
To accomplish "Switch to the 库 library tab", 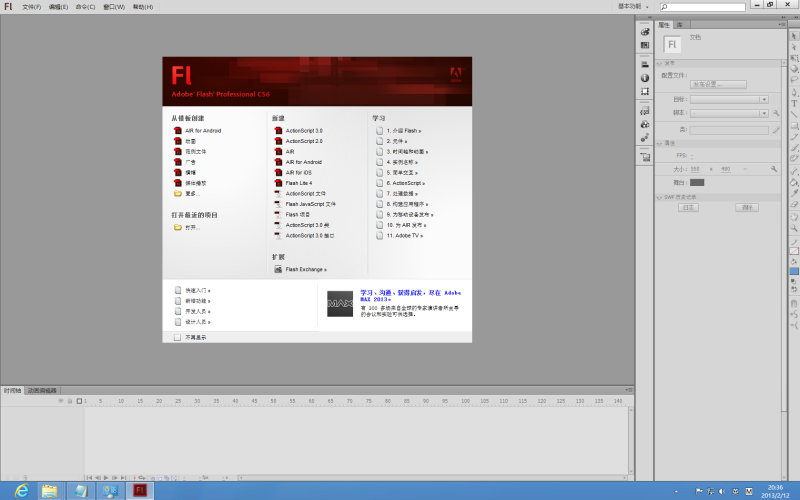I will pos(680,25).
